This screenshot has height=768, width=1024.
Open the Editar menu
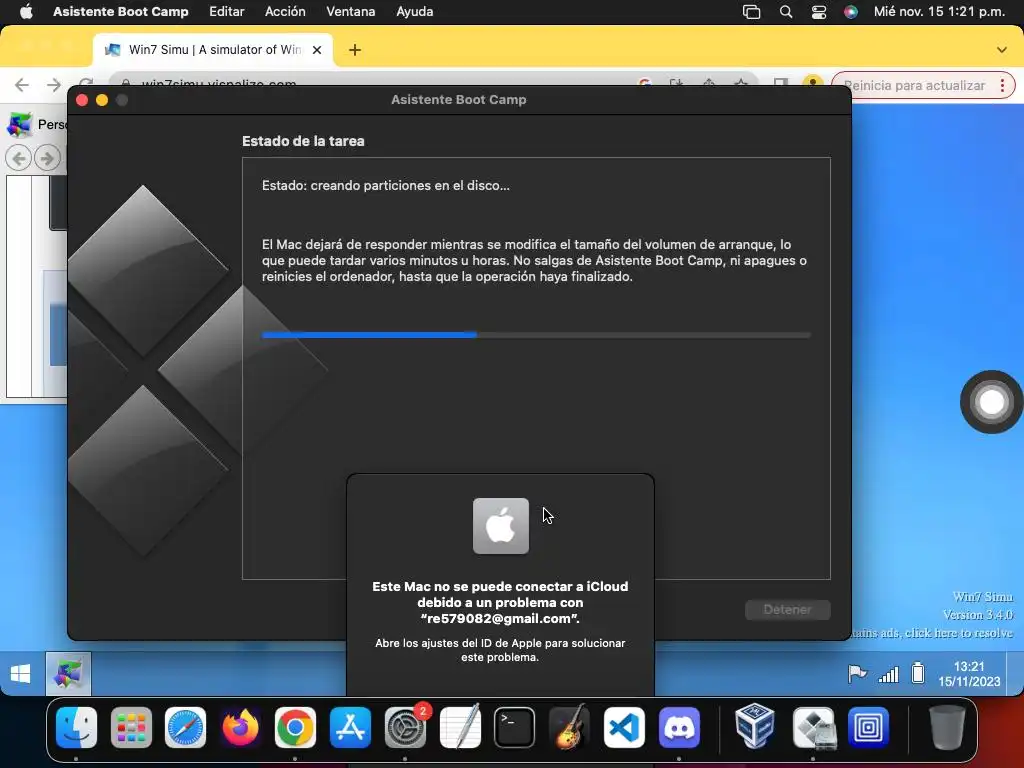(227, 12)
